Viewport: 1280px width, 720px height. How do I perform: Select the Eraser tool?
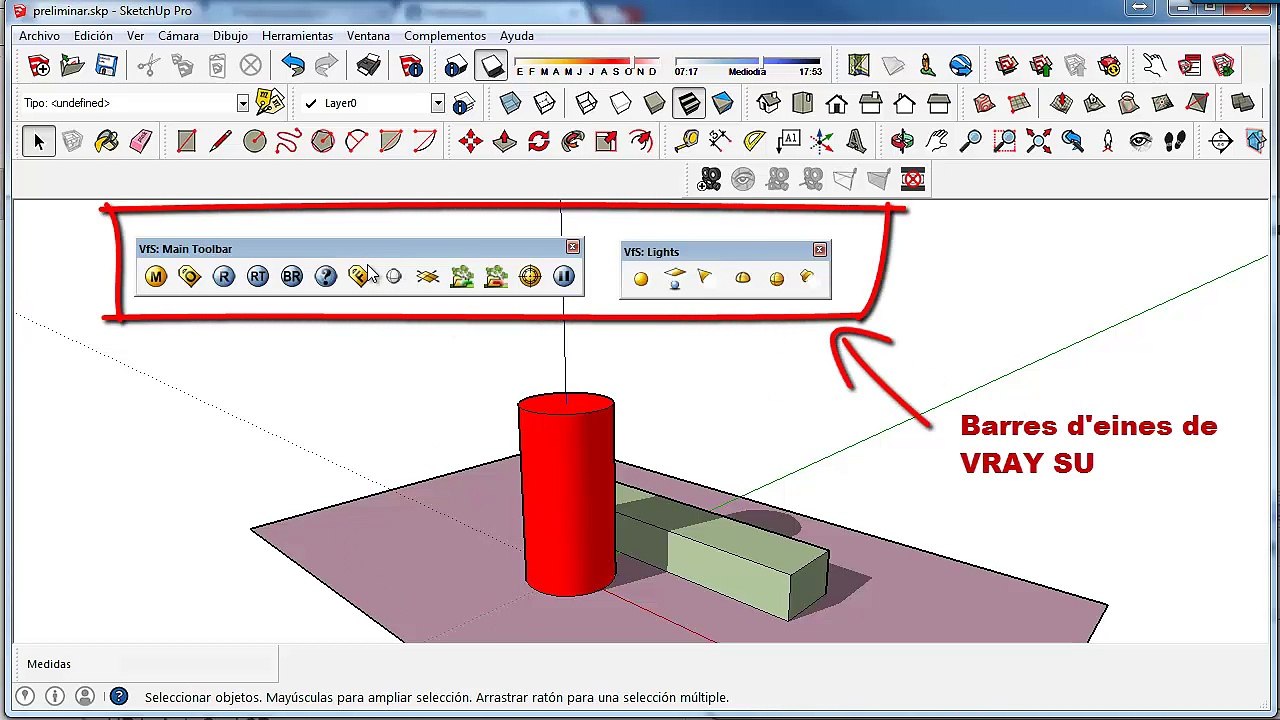(x=140, y=141)
